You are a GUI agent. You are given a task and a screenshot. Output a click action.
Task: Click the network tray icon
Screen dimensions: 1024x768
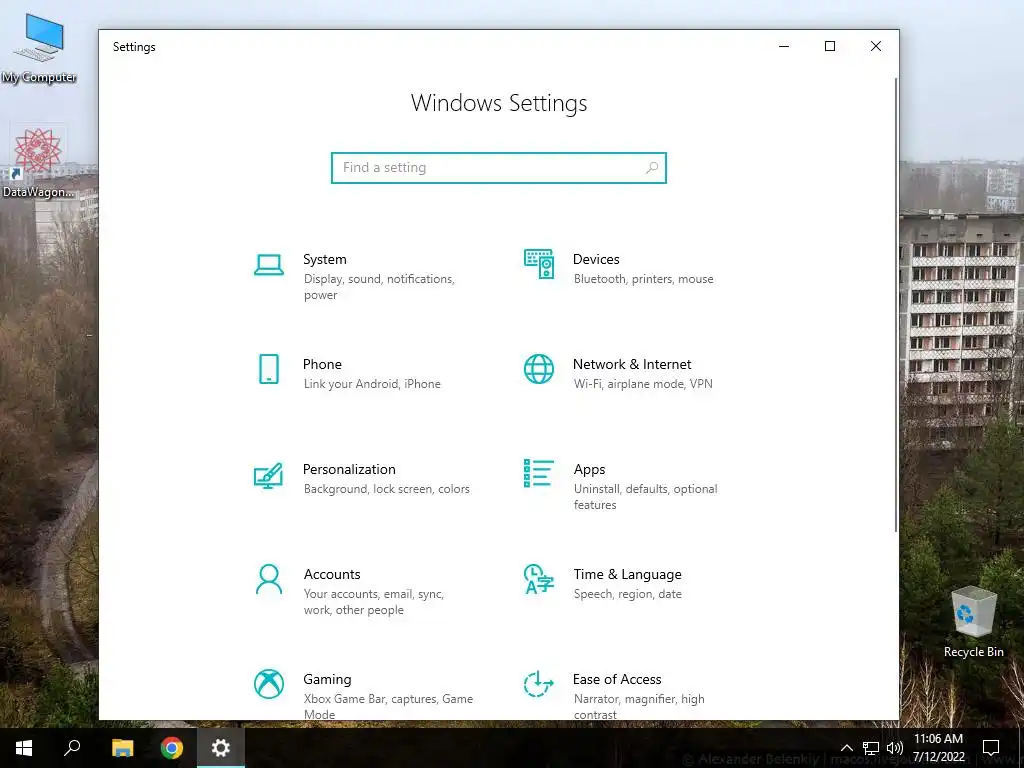[x=871, y=748]
